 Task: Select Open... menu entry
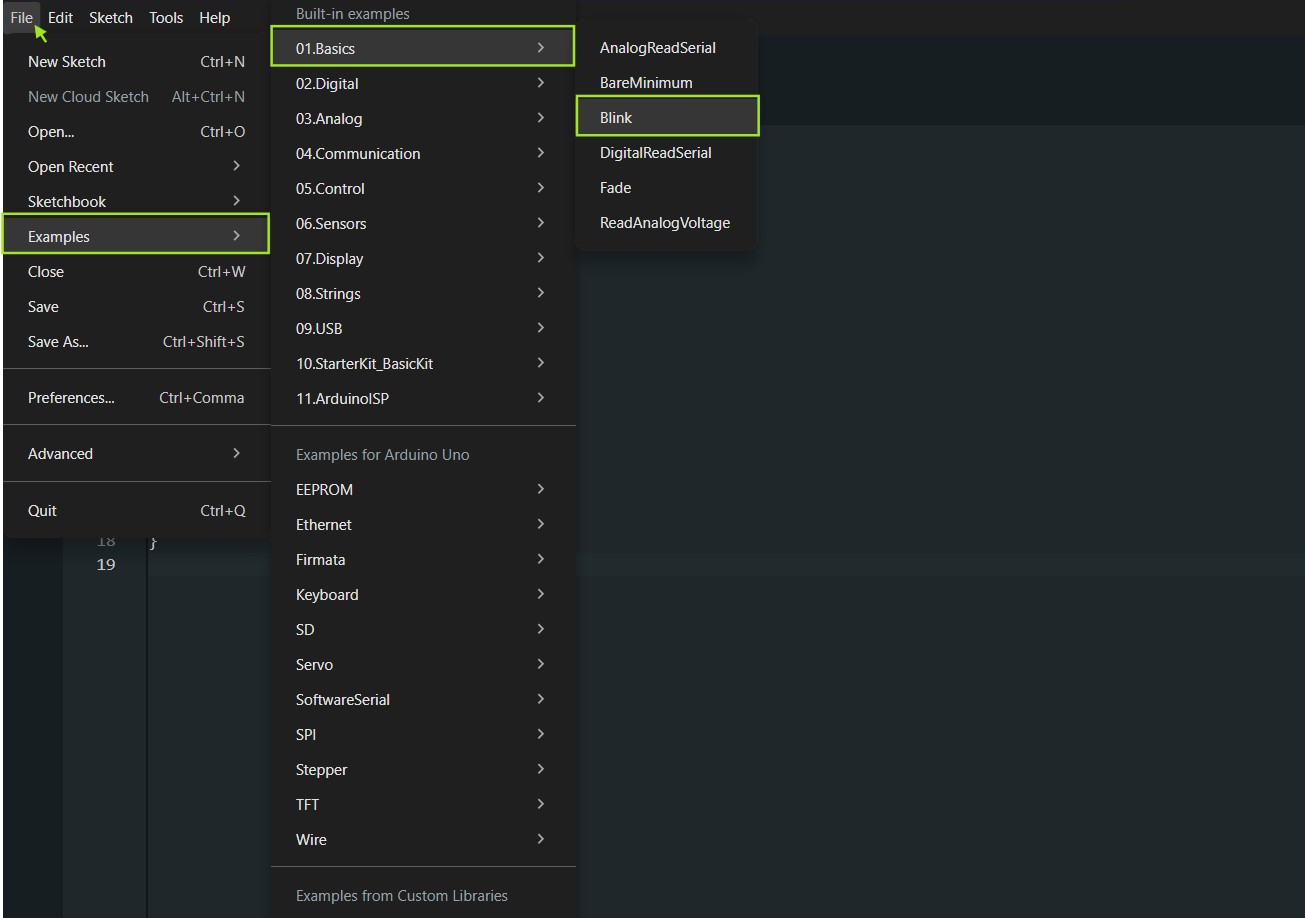(136, 132)
